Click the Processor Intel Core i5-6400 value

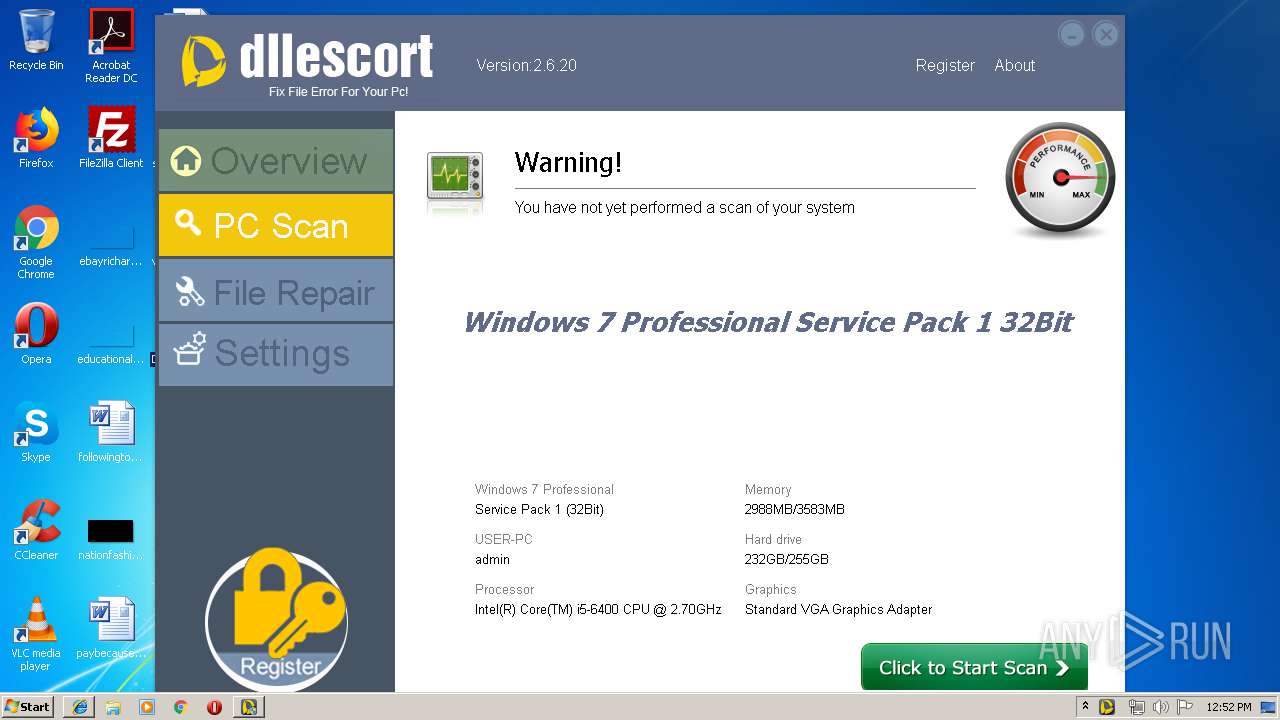pos(598,609)
